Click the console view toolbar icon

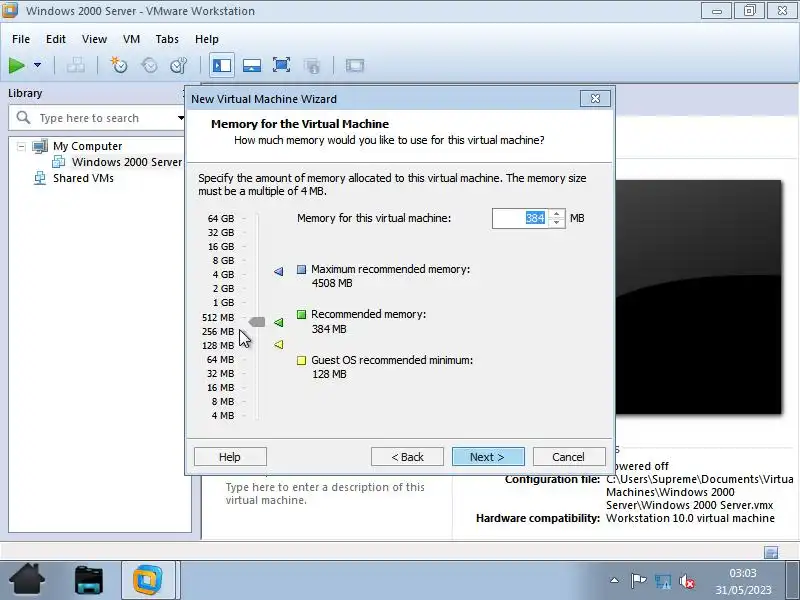click(x=355, y=65)
